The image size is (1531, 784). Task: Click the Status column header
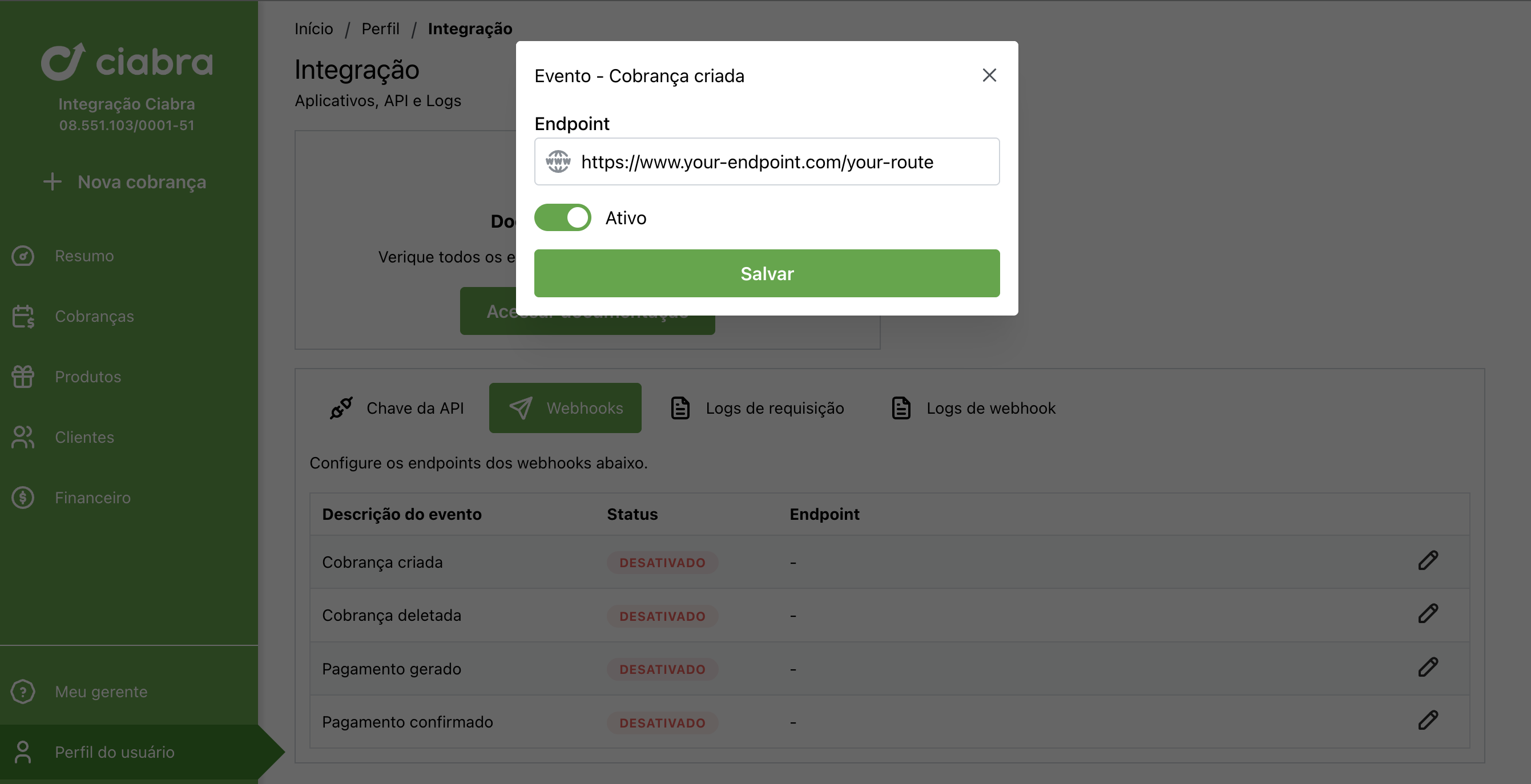pos(632,514)
